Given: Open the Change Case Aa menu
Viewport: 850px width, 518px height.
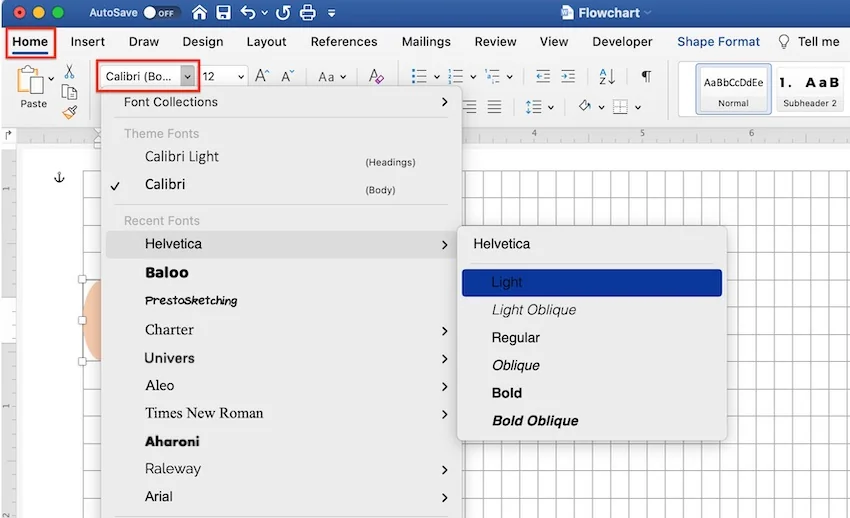Looking at the screenshot, I should [332, 77].
